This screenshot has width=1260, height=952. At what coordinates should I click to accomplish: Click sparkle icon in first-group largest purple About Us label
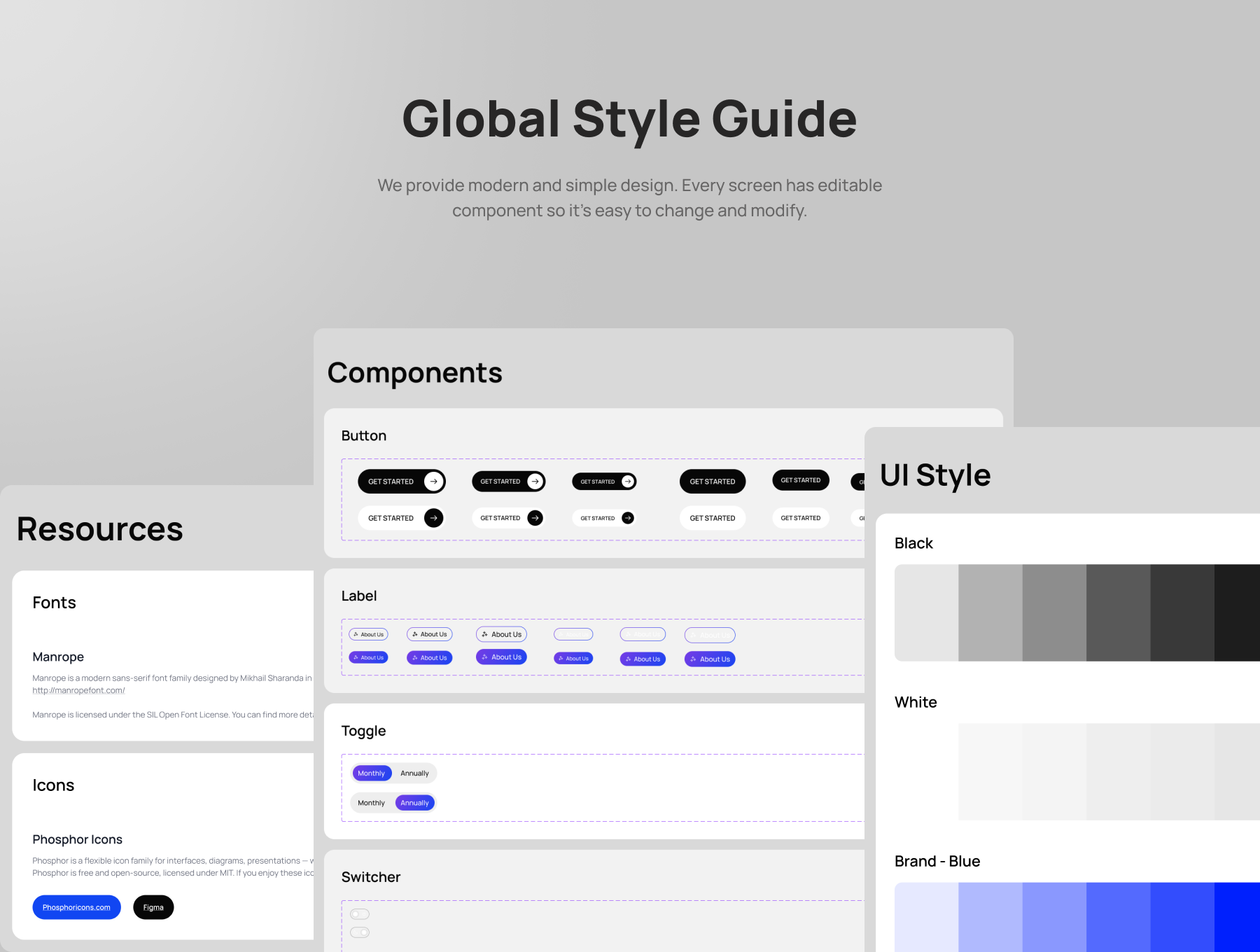(484, 657)
